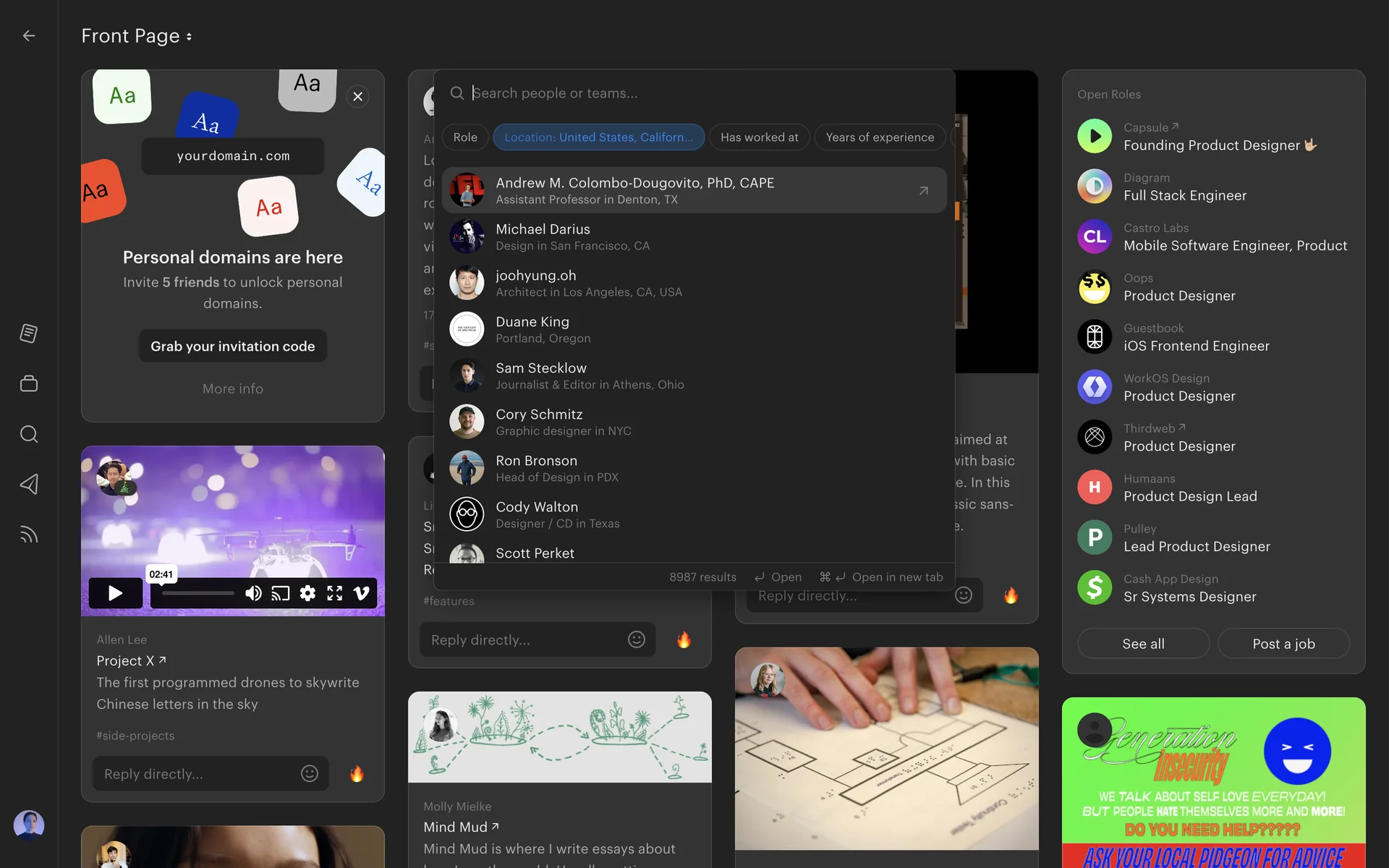The image size is (1389, 868).
Task: Open Years of experience filter
Action: 880,137
